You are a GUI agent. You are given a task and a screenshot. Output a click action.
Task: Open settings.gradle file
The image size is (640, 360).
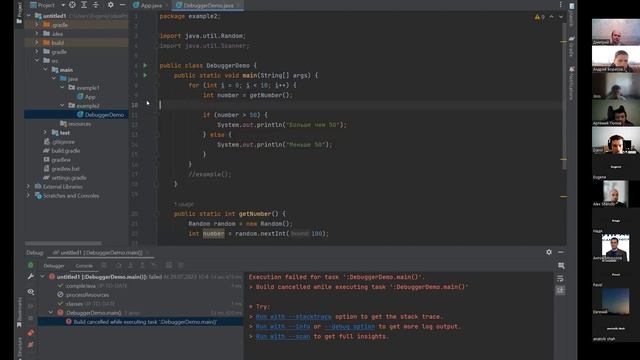pyautogui.click(x=65, y=178)
